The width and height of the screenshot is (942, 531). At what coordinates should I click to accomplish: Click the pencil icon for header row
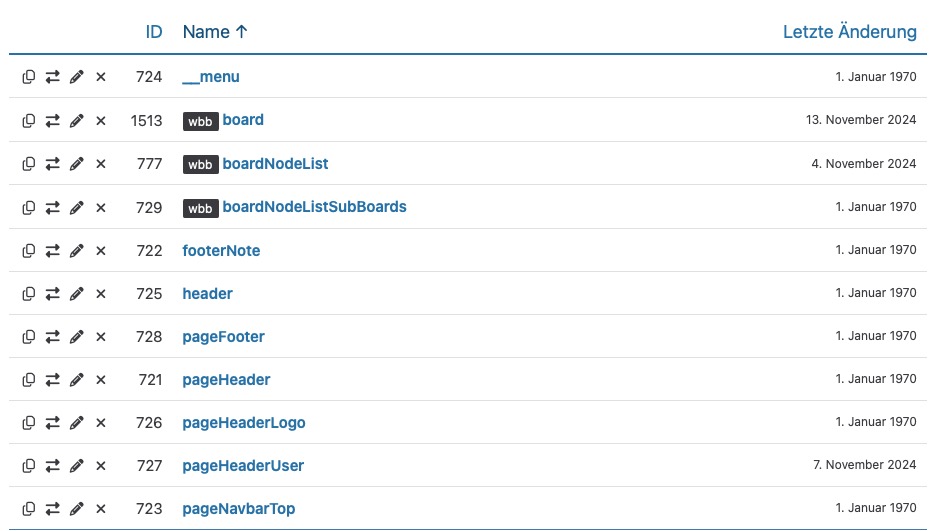[77, 294]
